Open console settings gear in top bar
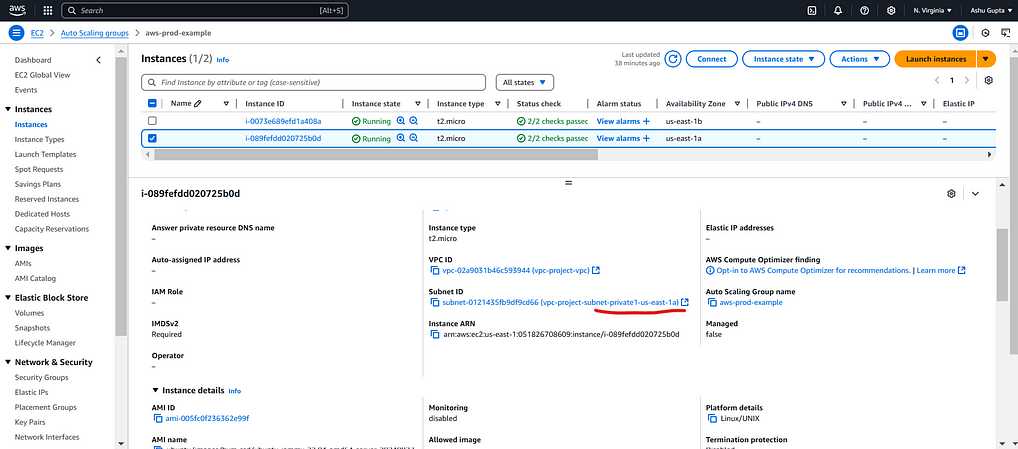 tap(891, 10)
